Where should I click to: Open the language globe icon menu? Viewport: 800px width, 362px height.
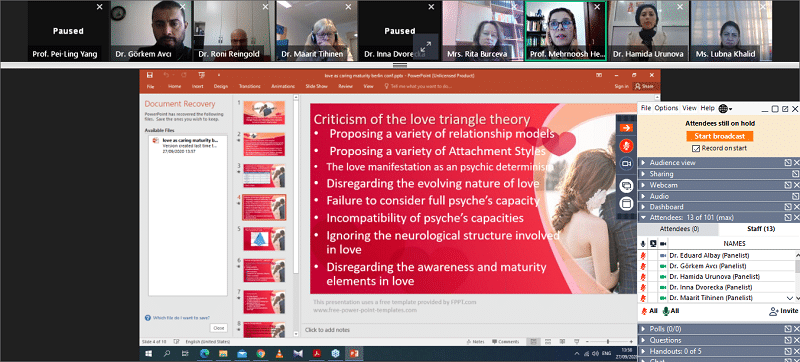725,109
